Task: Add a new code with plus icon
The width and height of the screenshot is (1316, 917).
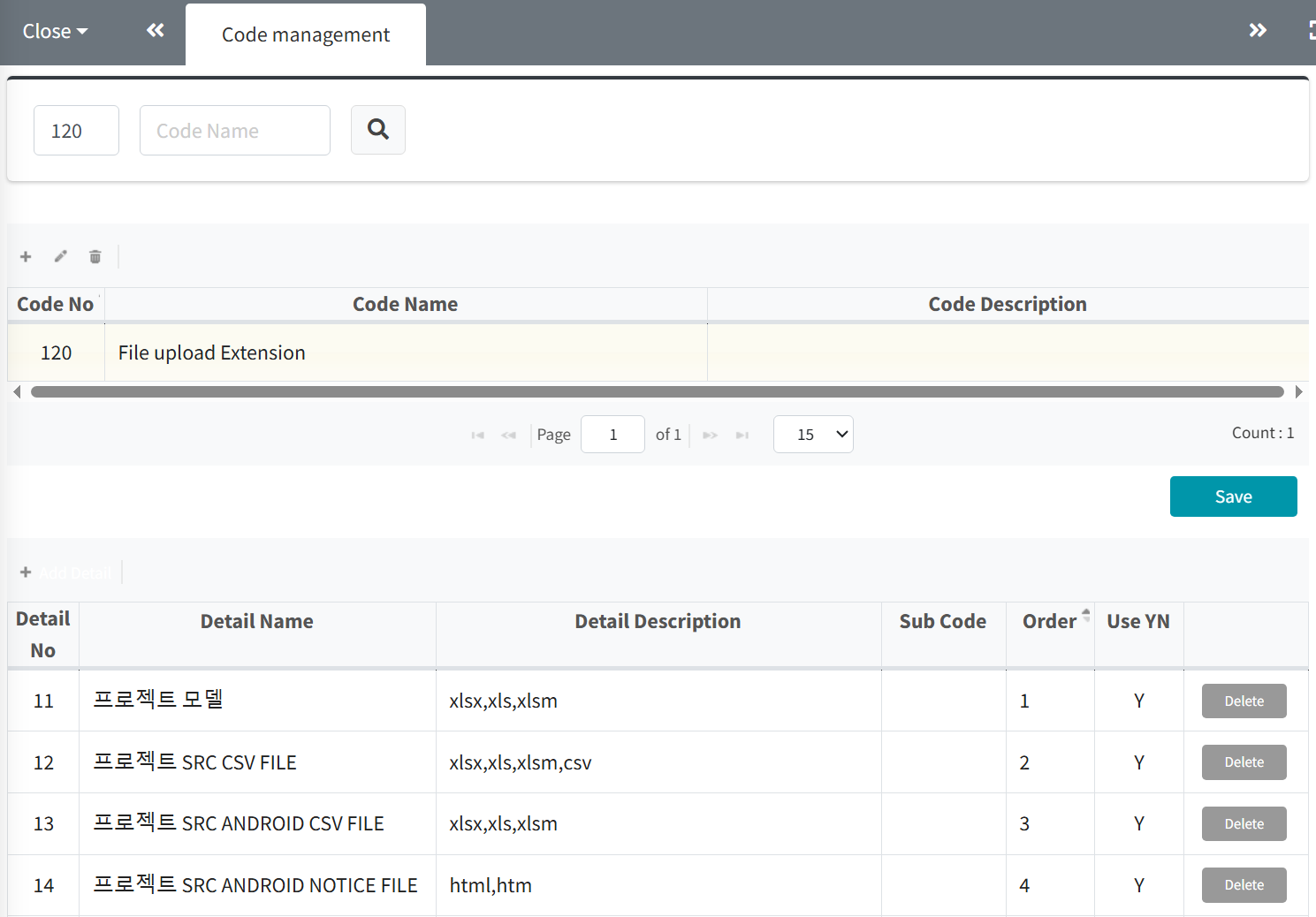Action: tap(26, 256)
